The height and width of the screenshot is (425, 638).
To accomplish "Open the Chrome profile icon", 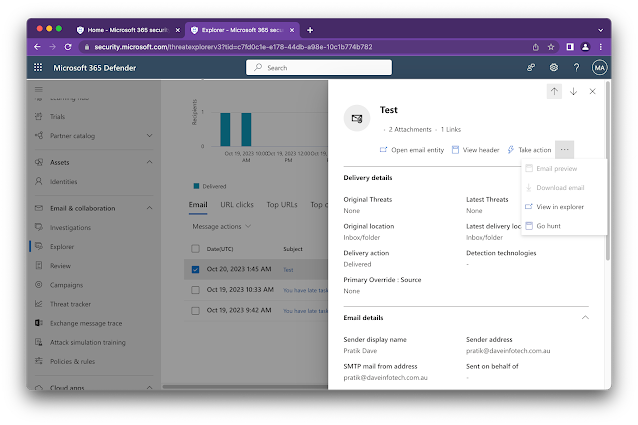I will [585, 47].
